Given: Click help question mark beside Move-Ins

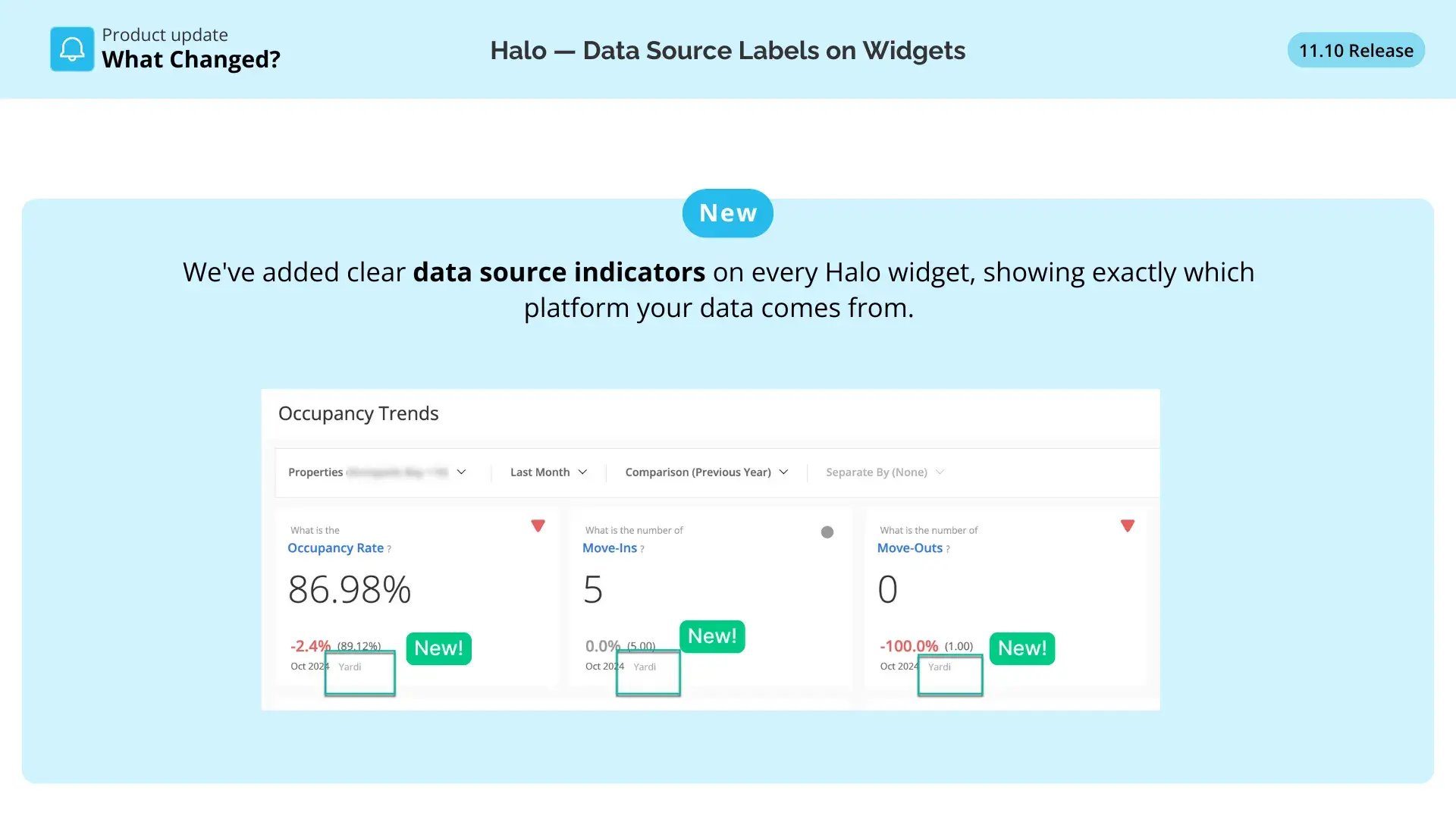Looking at the screenshot, I should click(642, 549).
